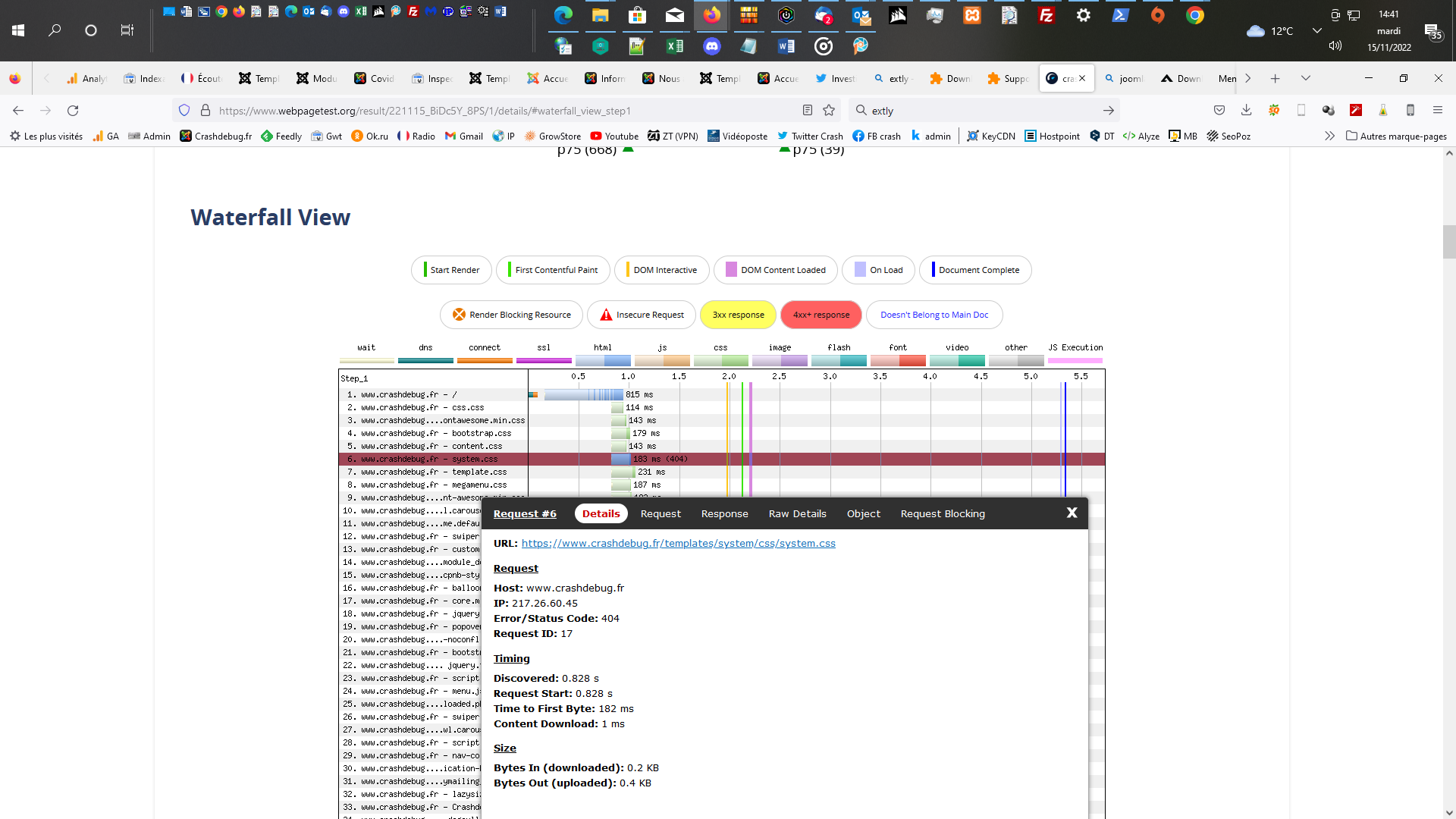Click the 4xx+ response legend button

pyautogui.click(x=821, y=315)
